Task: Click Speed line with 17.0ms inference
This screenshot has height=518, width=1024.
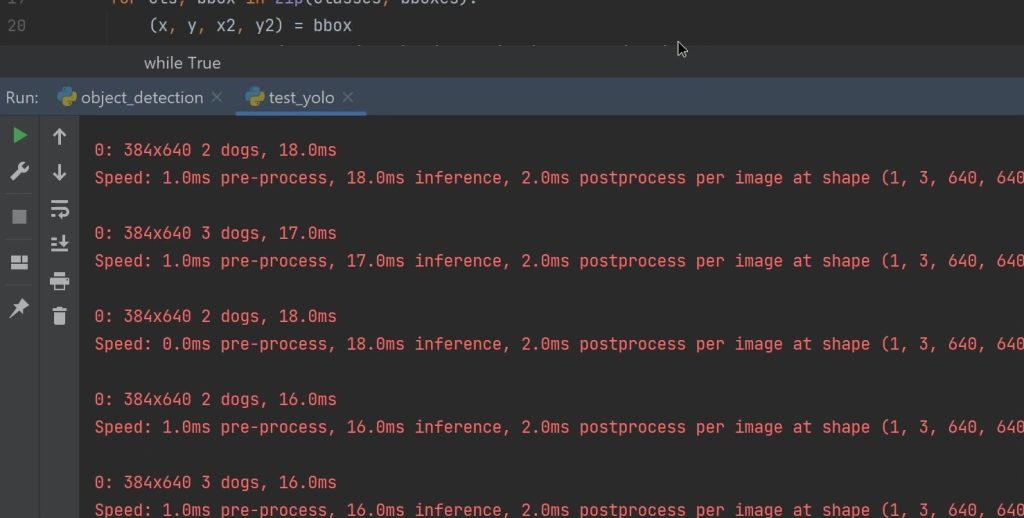Action: pyautogui.click(x=559, y=261)
